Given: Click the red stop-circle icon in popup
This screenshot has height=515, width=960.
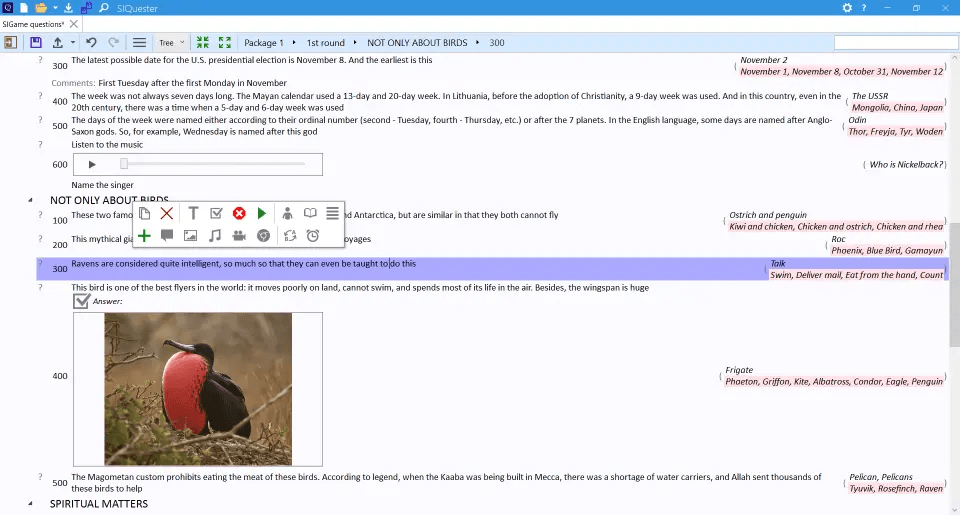Looking at the screenshot, I should tap(239, 213).
